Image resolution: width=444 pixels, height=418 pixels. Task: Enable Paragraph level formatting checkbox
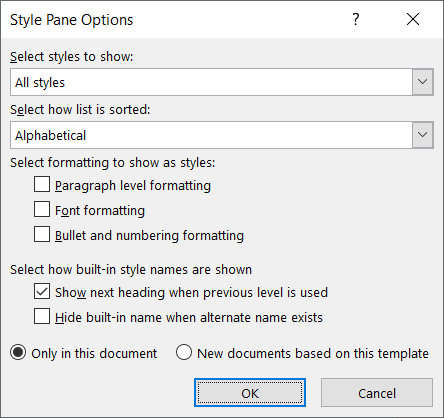click(42, 184)
